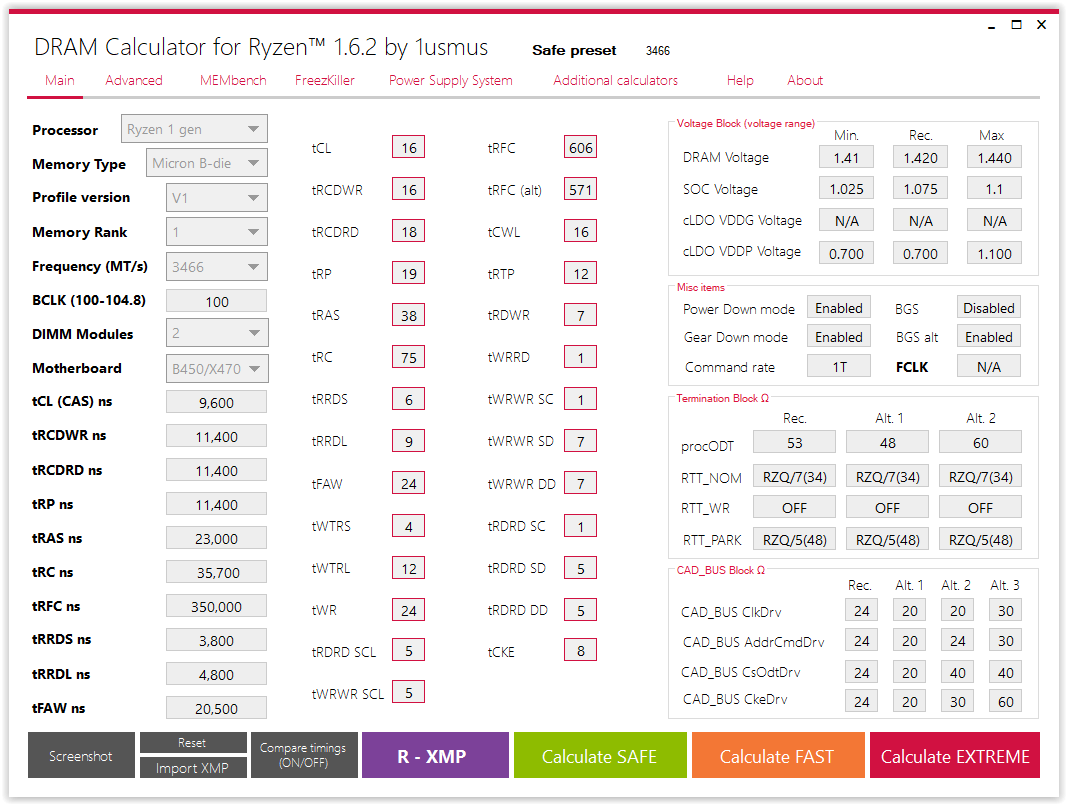Click RTT_NOM Rec. RZQ/7(34) value
Screen dimensions: 1067x805
click(794, 477)
